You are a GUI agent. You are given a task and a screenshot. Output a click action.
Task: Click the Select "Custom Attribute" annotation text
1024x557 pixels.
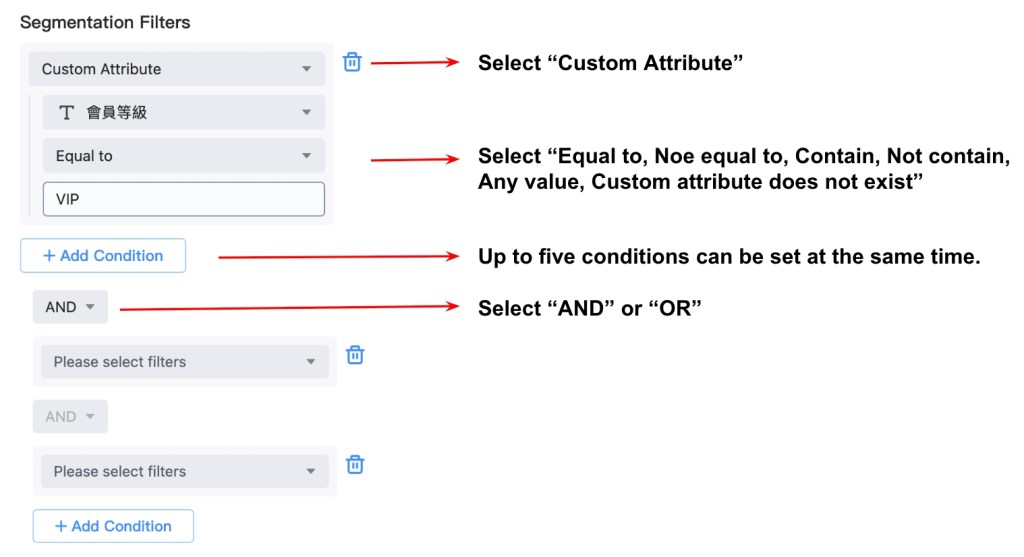[611, 63]
